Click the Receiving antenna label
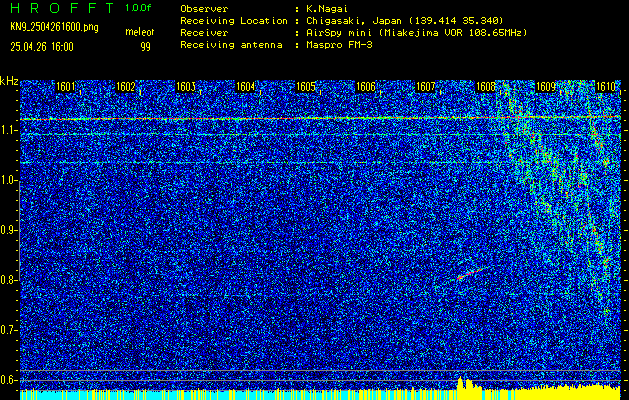The width and height of the screenshot is (629, 400). point(231,45)
